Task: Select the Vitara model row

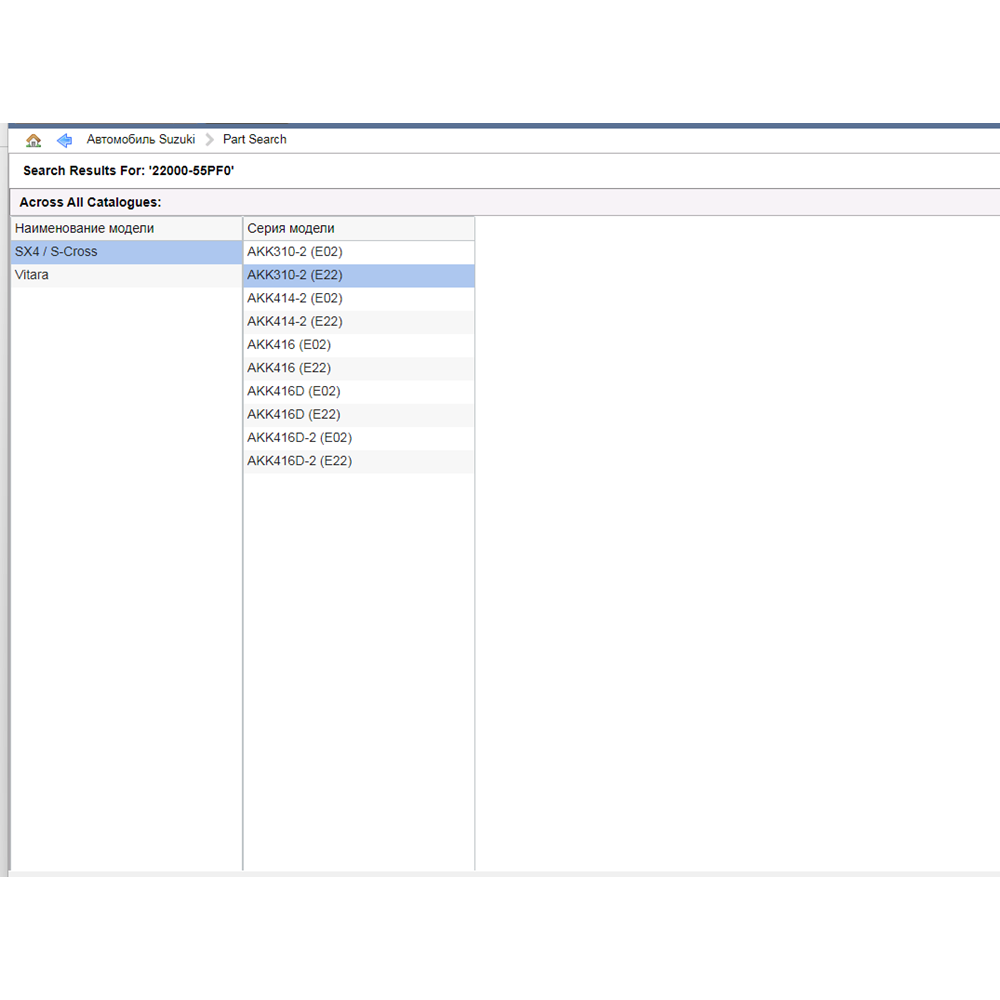Action: 126,275
